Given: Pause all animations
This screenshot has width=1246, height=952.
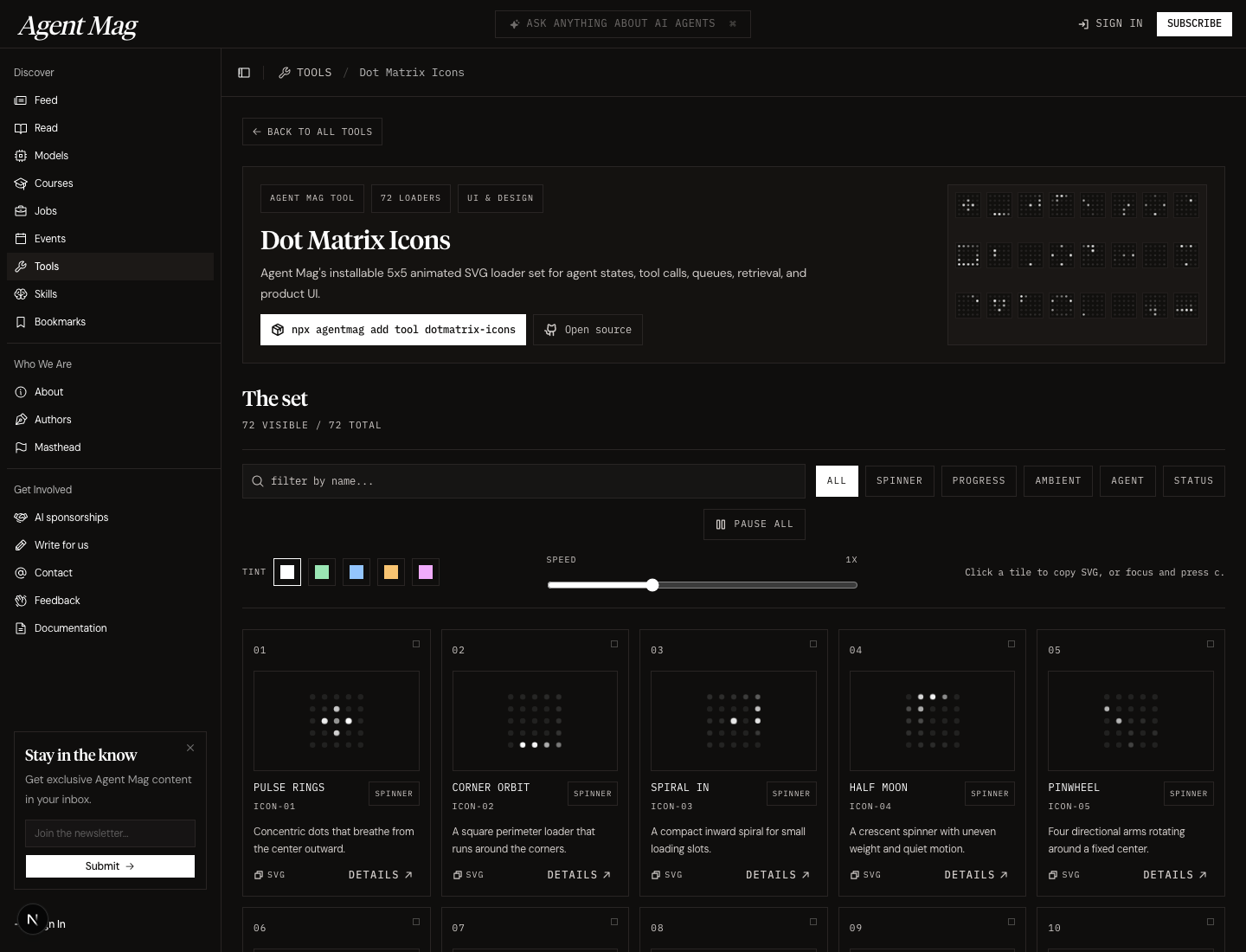Looking at the screenshot, I should (x=754, y=524).
